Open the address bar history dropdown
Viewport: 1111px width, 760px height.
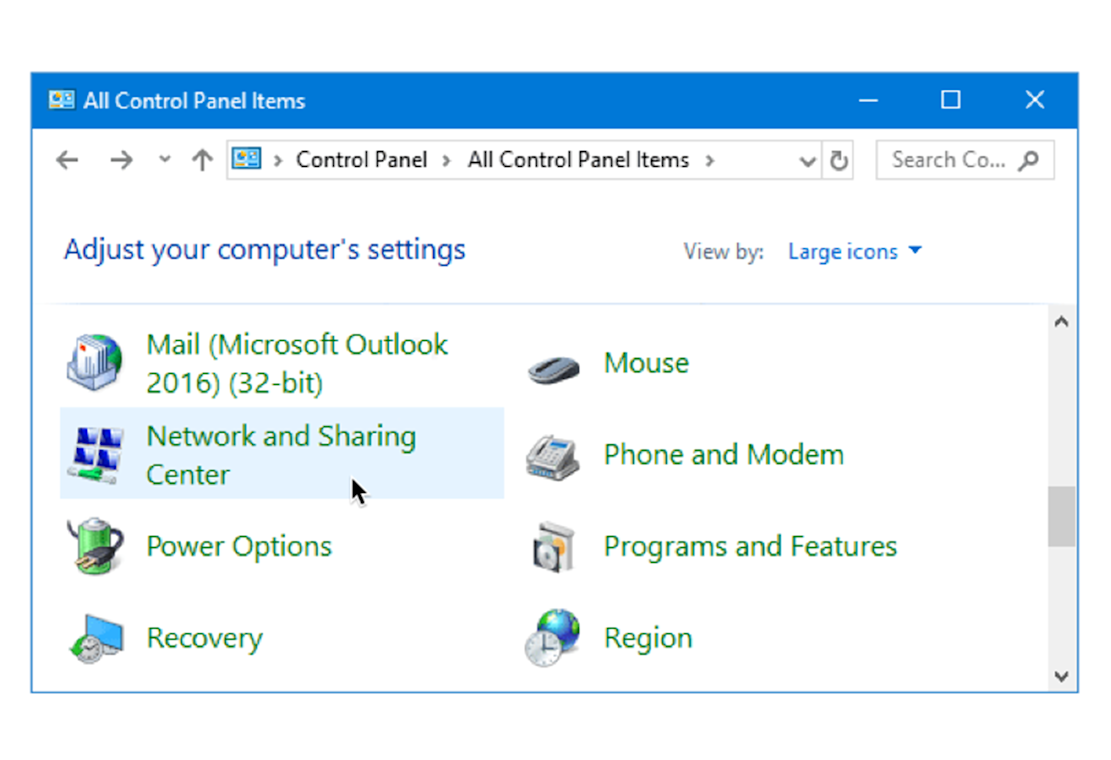coord(807,161)
